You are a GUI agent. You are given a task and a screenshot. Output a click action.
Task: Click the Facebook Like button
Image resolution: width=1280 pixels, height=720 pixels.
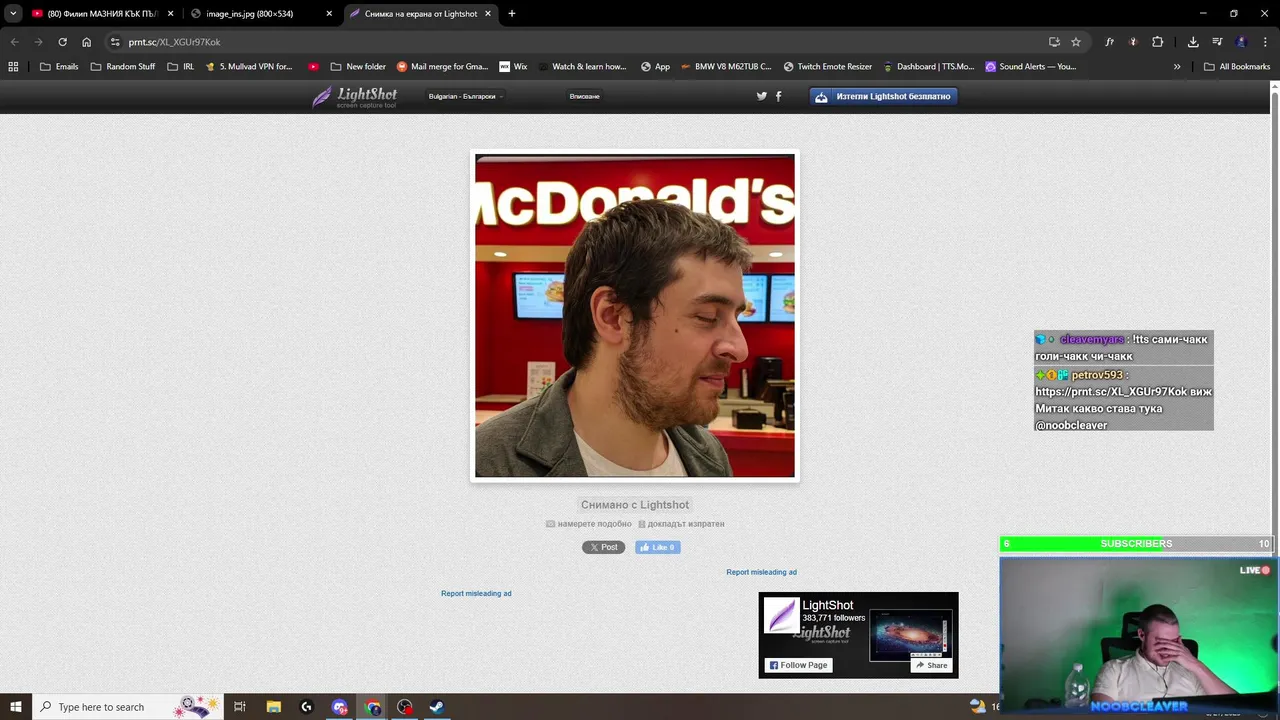point(658,547)
